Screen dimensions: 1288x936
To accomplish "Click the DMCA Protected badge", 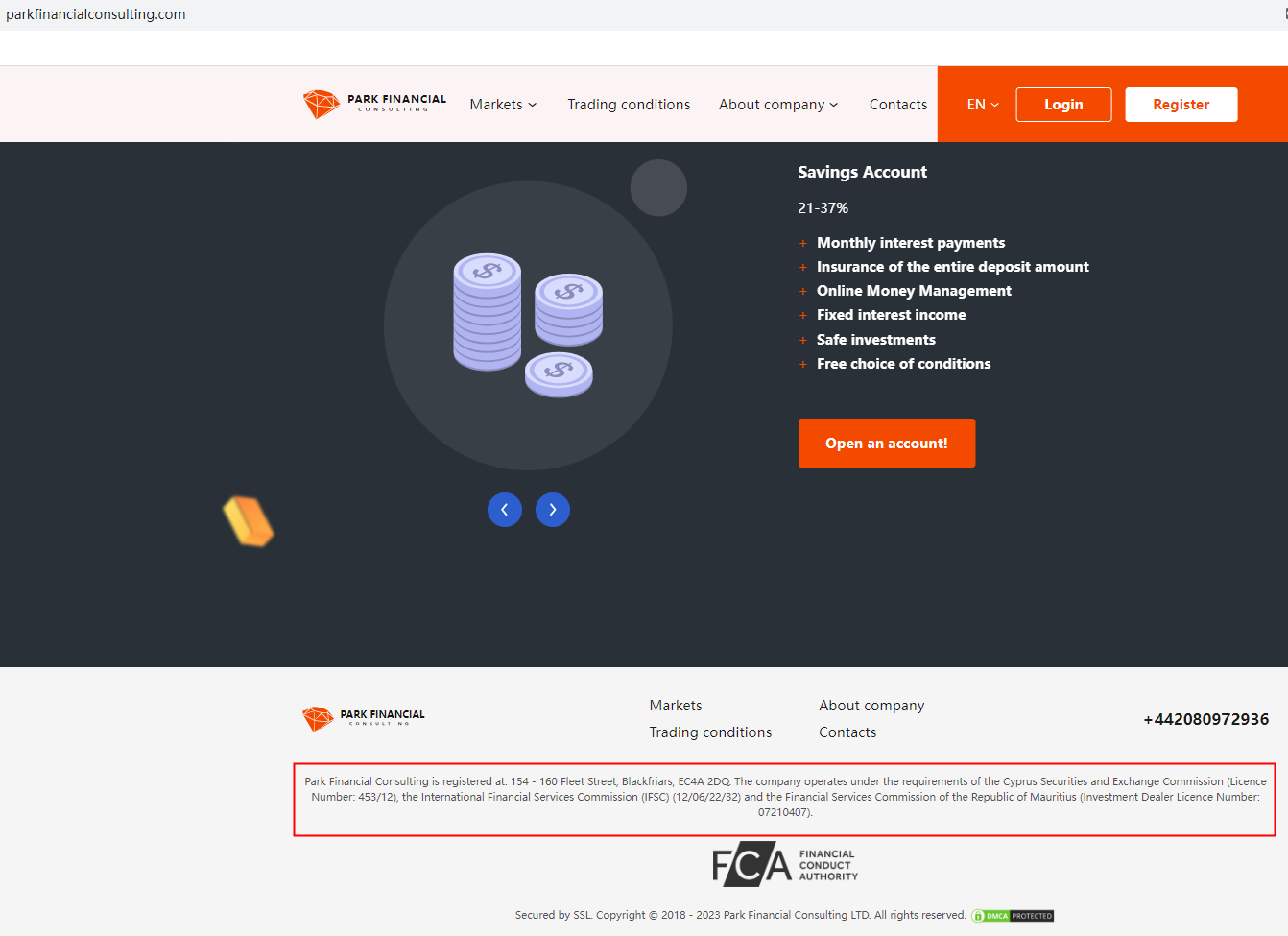I will coord(1013,916).
